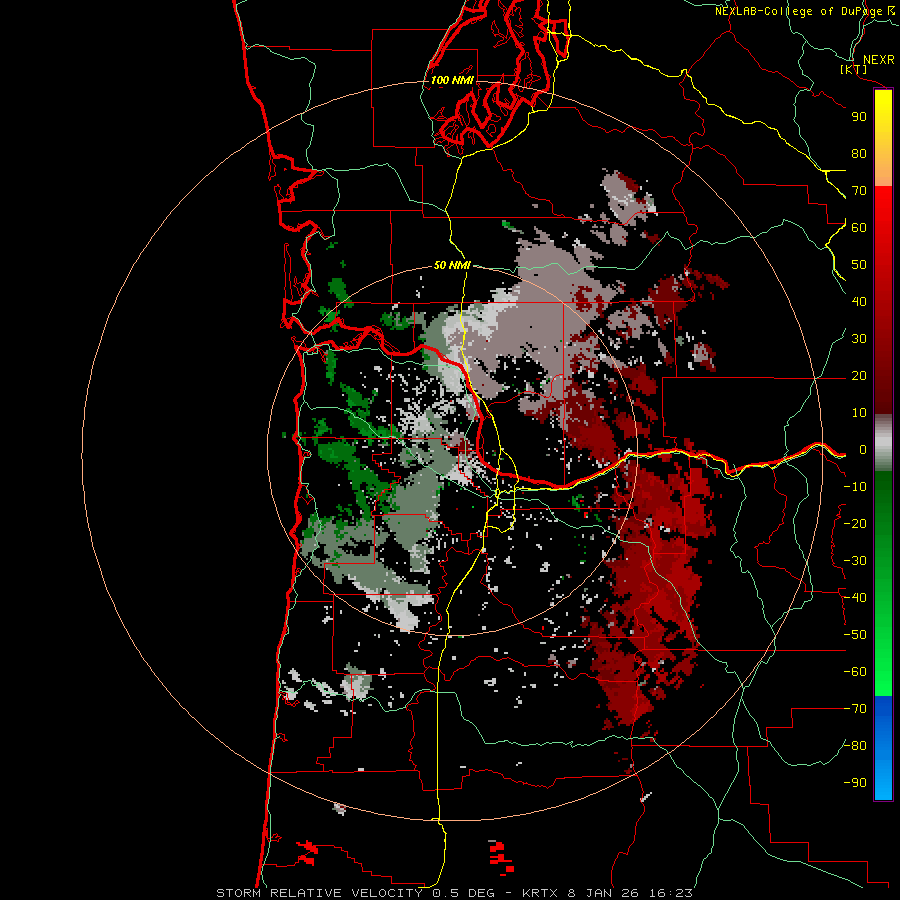
Task: Select the green inbound segment of the color bar
Action: [x=883, y=584]
